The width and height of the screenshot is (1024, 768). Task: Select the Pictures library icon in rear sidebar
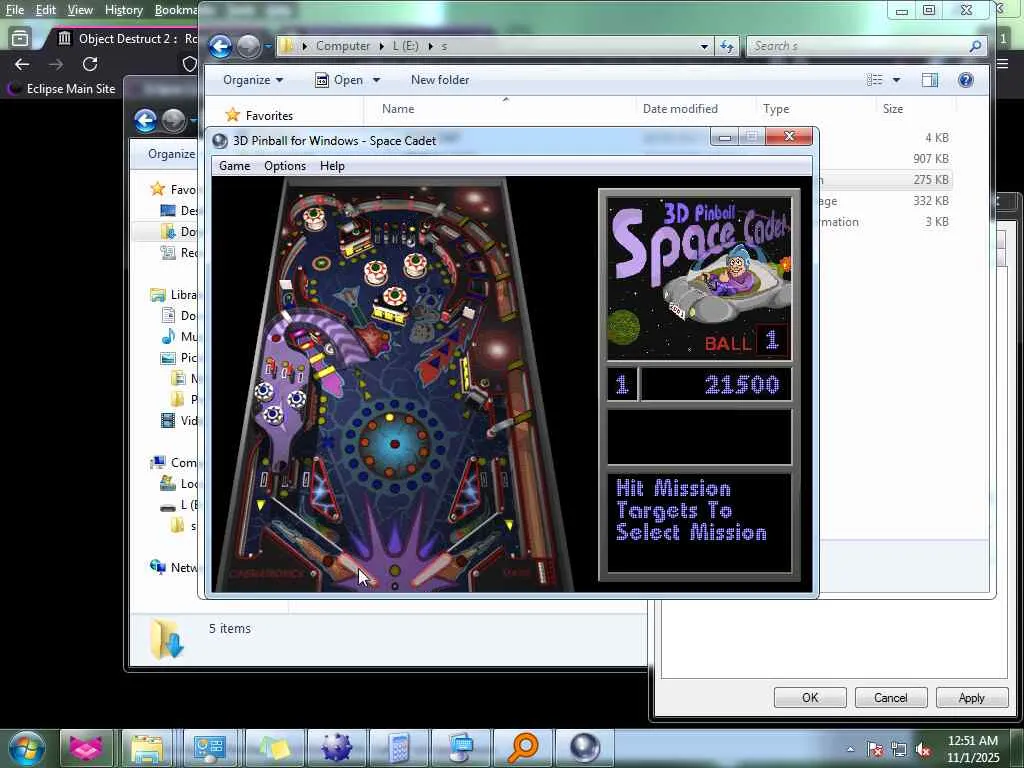(x=168, y=357)
